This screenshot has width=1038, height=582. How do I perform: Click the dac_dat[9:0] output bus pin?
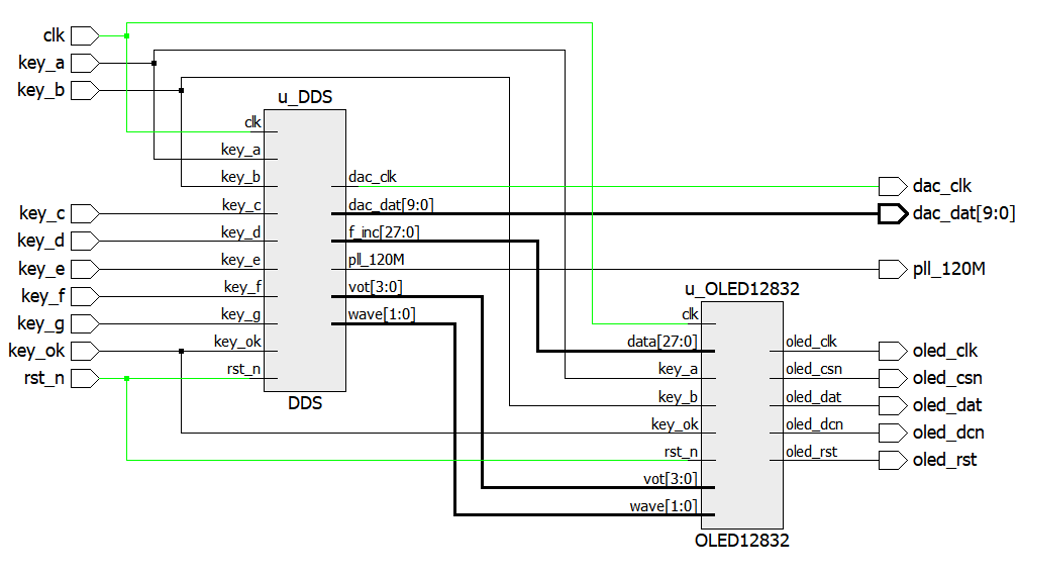[x=892, y=214]
